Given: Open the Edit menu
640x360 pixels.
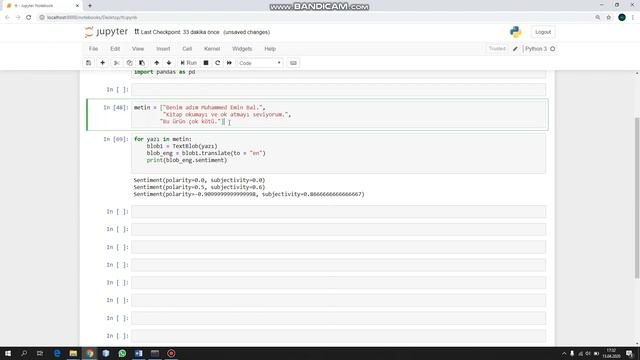Looking at the screenshot, I should click(115, 49).
